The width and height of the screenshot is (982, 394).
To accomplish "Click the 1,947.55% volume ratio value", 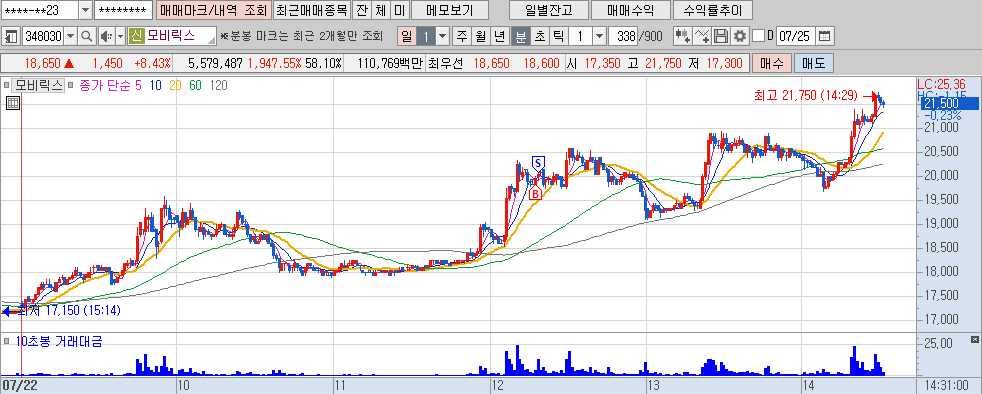I will pos(274,63).
